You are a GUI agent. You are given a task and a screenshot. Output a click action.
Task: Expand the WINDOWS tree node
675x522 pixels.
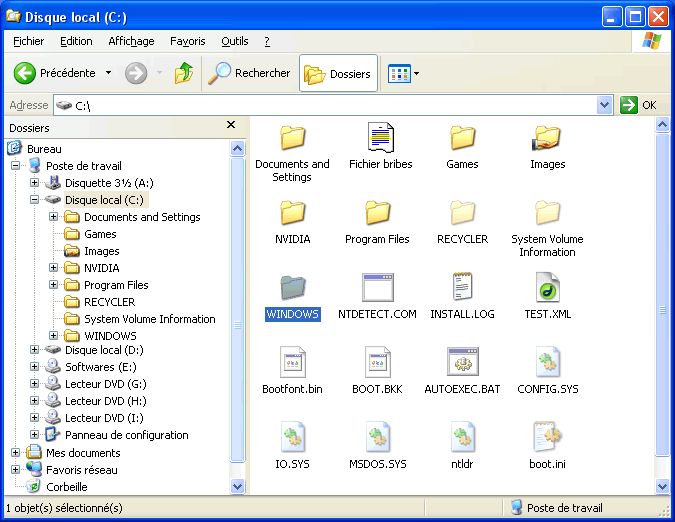tap(53, 335)
